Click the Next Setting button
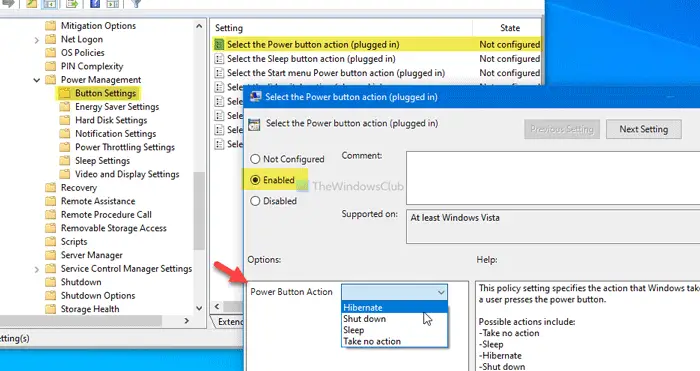Screen dimensions: 700x371 click(x=643, y=129)
